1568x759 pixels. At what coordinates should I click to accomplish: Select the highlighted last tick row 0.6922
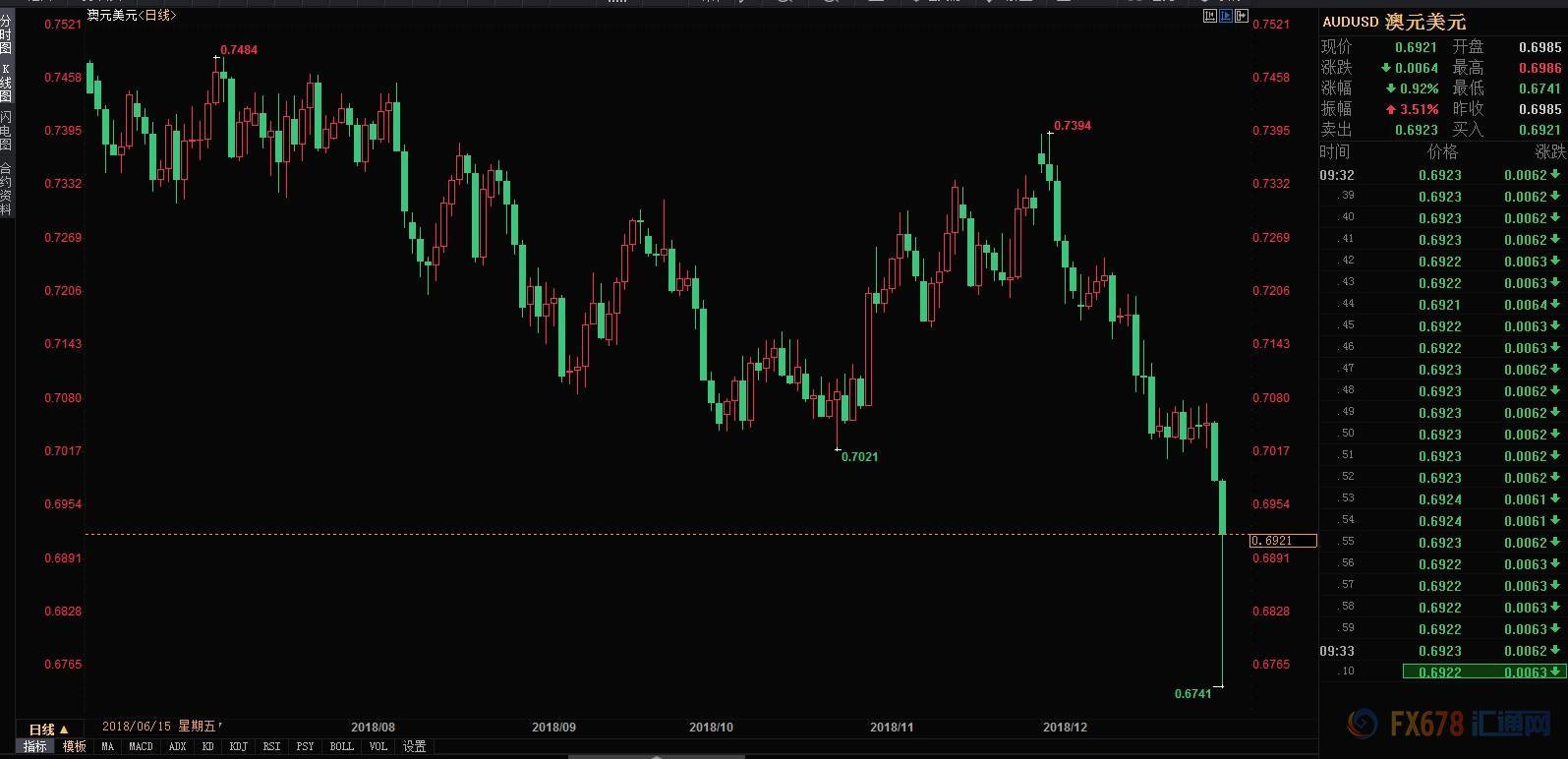(x=1481, y=672)
